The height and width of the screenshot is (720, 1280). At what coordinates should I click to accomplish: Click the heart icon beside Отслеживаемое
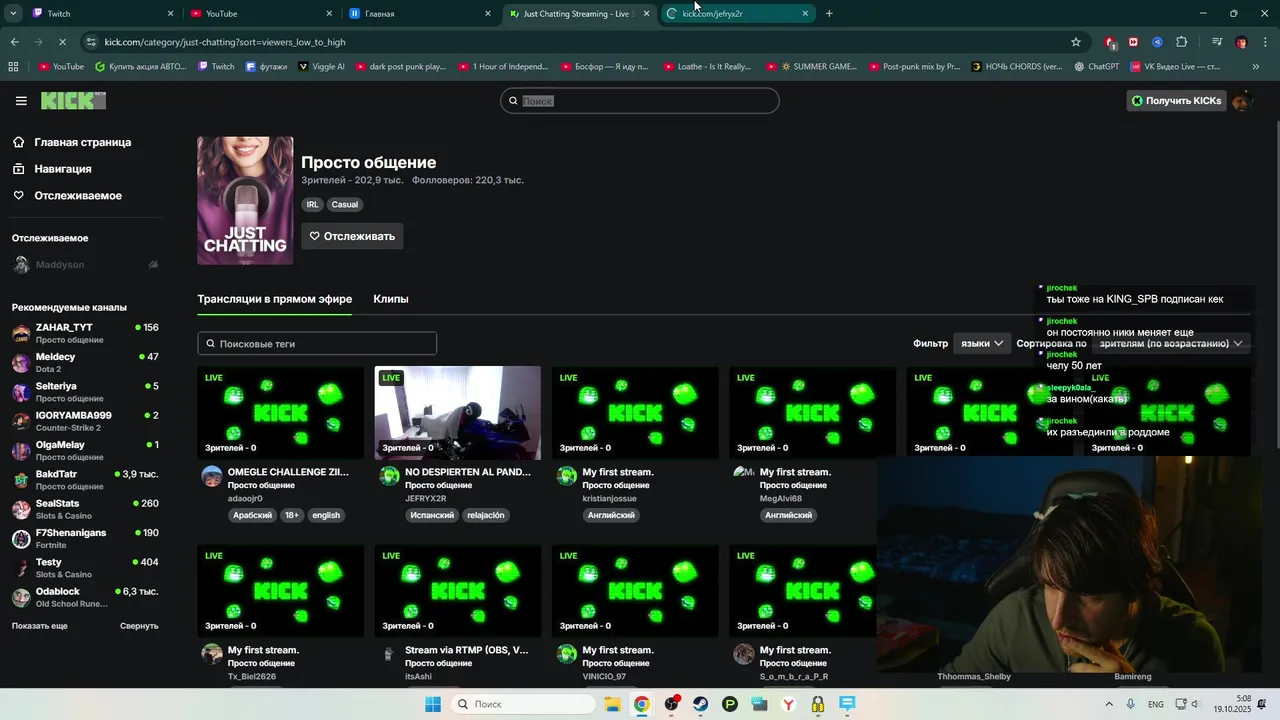coord(19,196)
